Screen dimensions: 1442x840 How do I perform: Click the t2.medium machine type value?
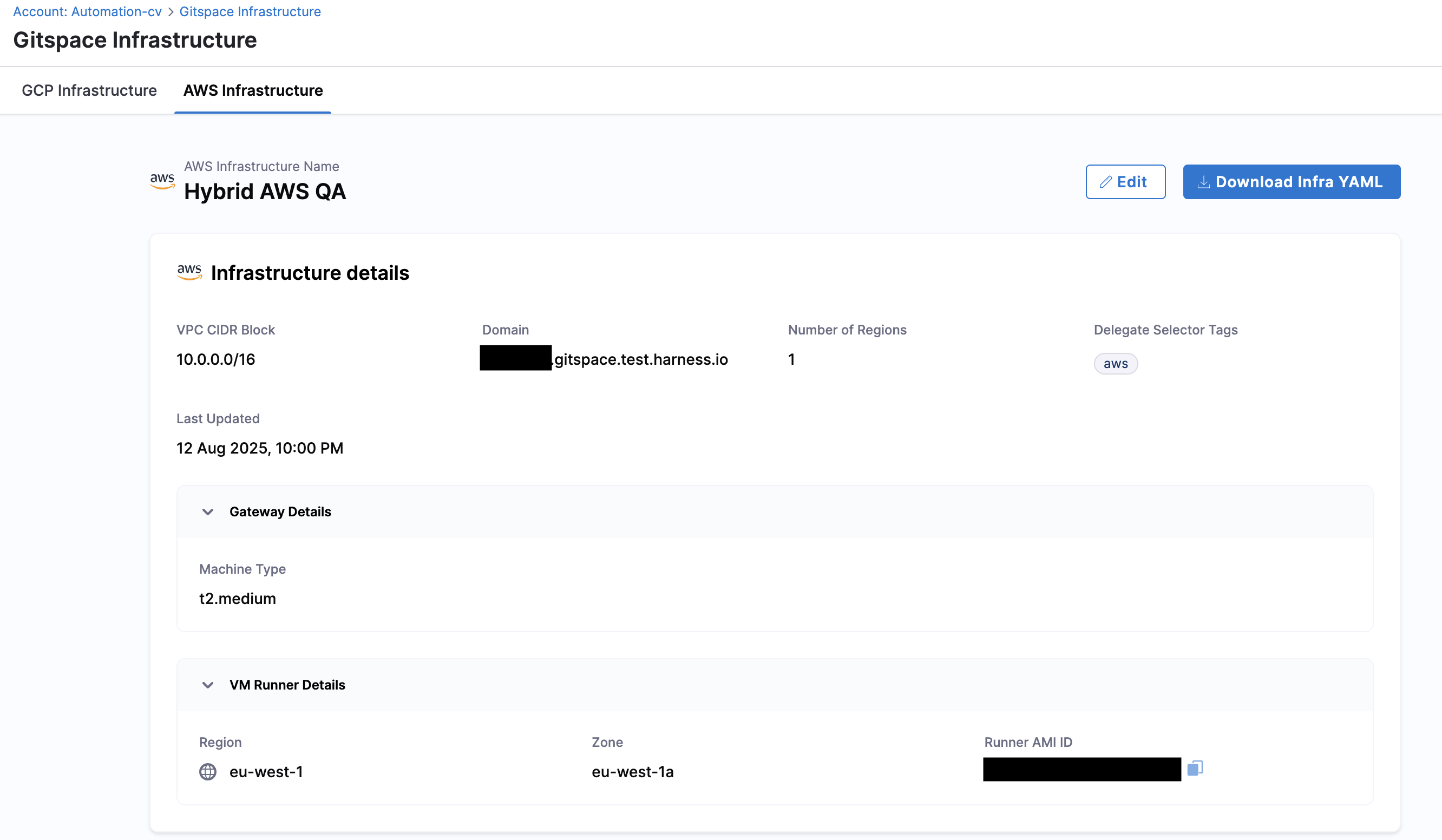(238, 599)
